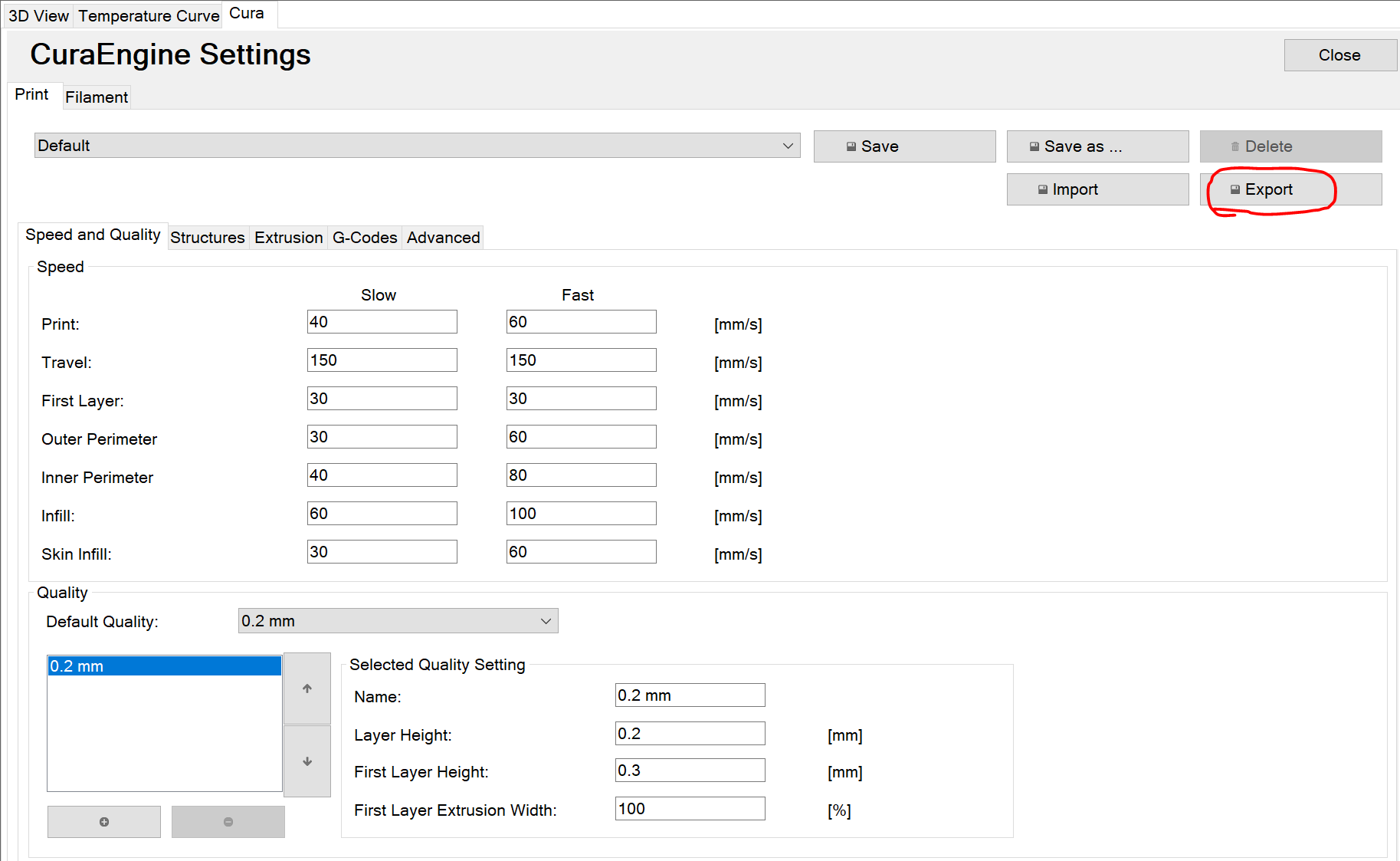Expand the Default Quality dropdown
1400x861 pixels.
click(398, 621)
